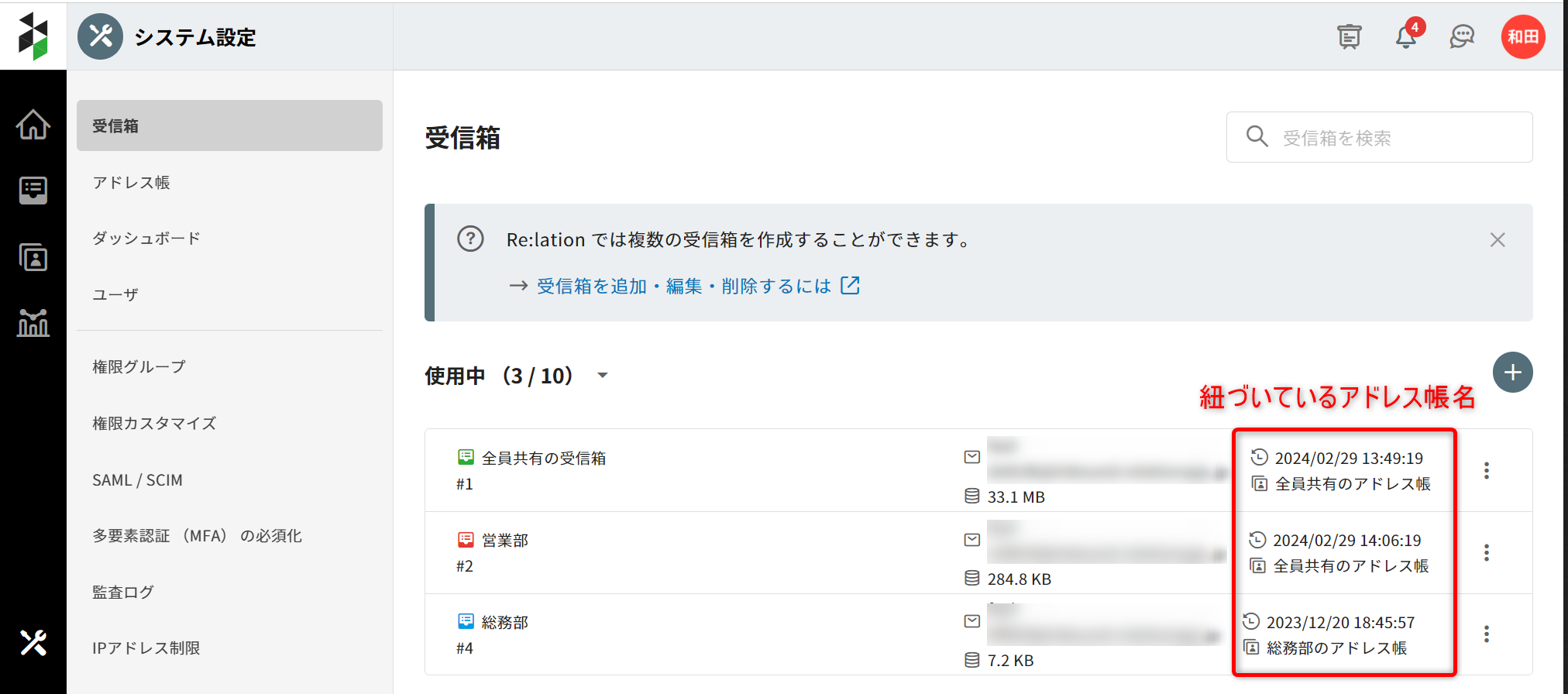Open the analytics chart icon in sidebar
1568x694 pixels.
coord(33,322)
